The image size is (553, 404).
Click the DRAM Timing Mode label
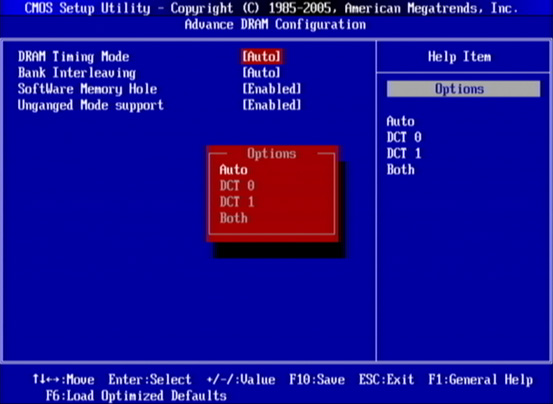click(74, 56)
